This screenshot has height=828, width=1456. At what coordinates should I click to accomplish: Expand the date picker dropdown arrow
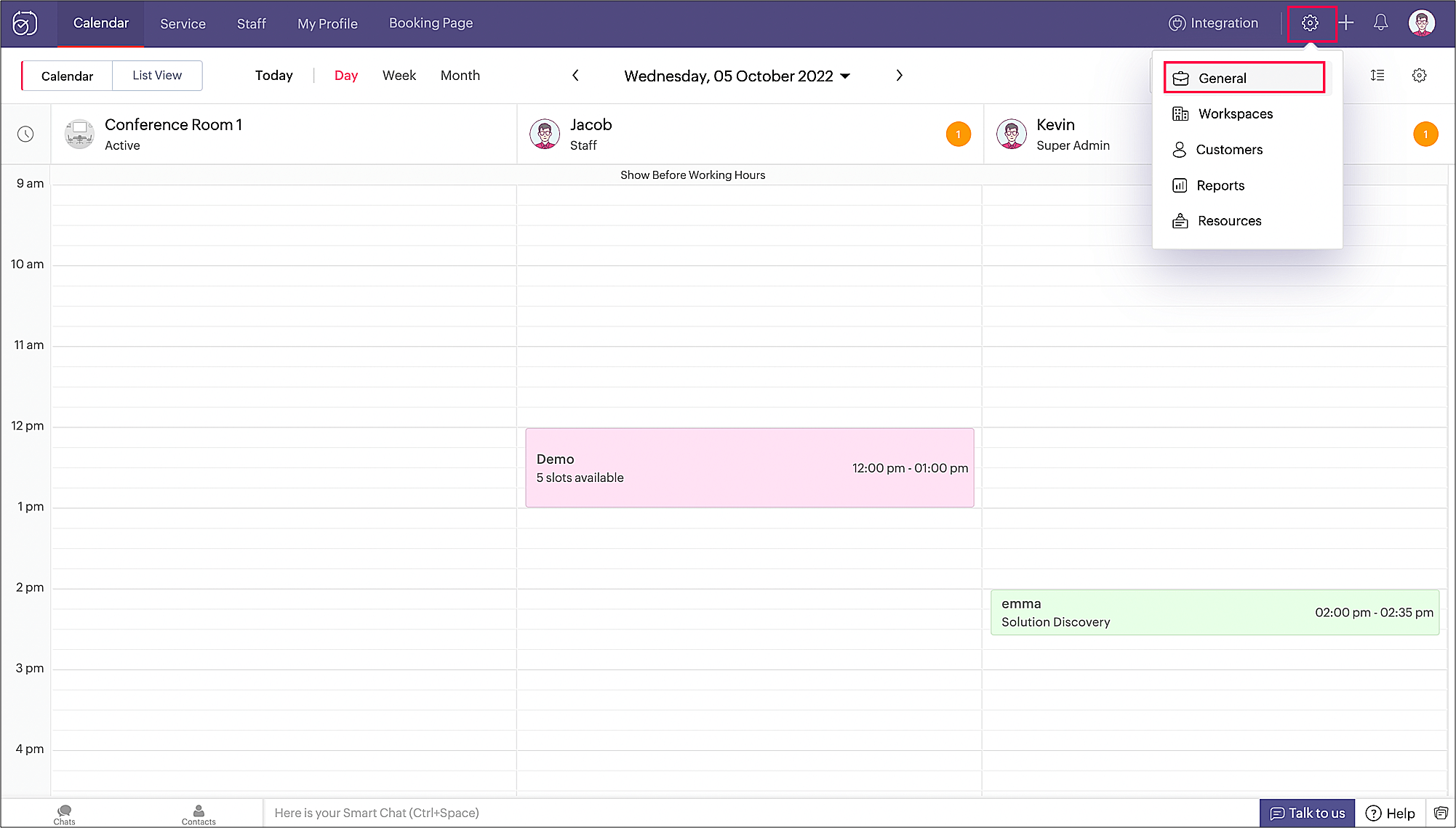point(845,76)
